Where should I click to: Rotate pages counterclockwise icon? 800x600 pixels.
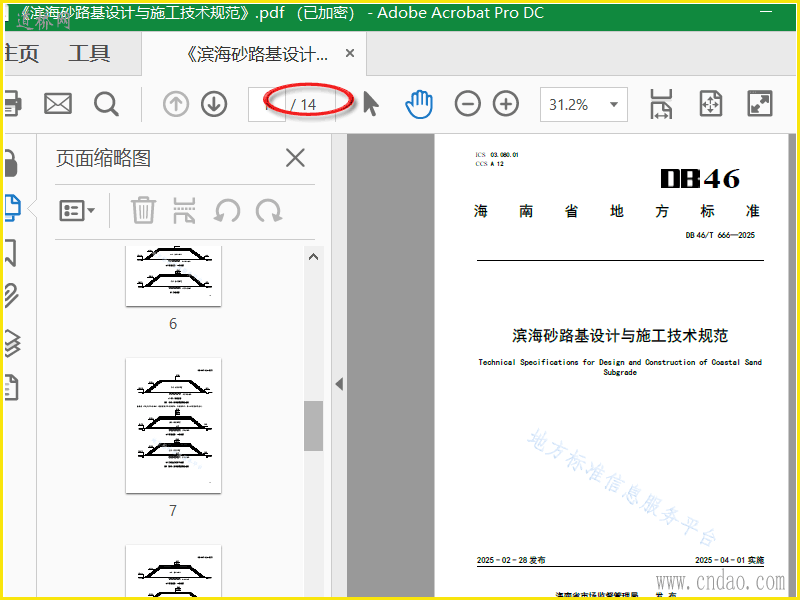point(227,210)
